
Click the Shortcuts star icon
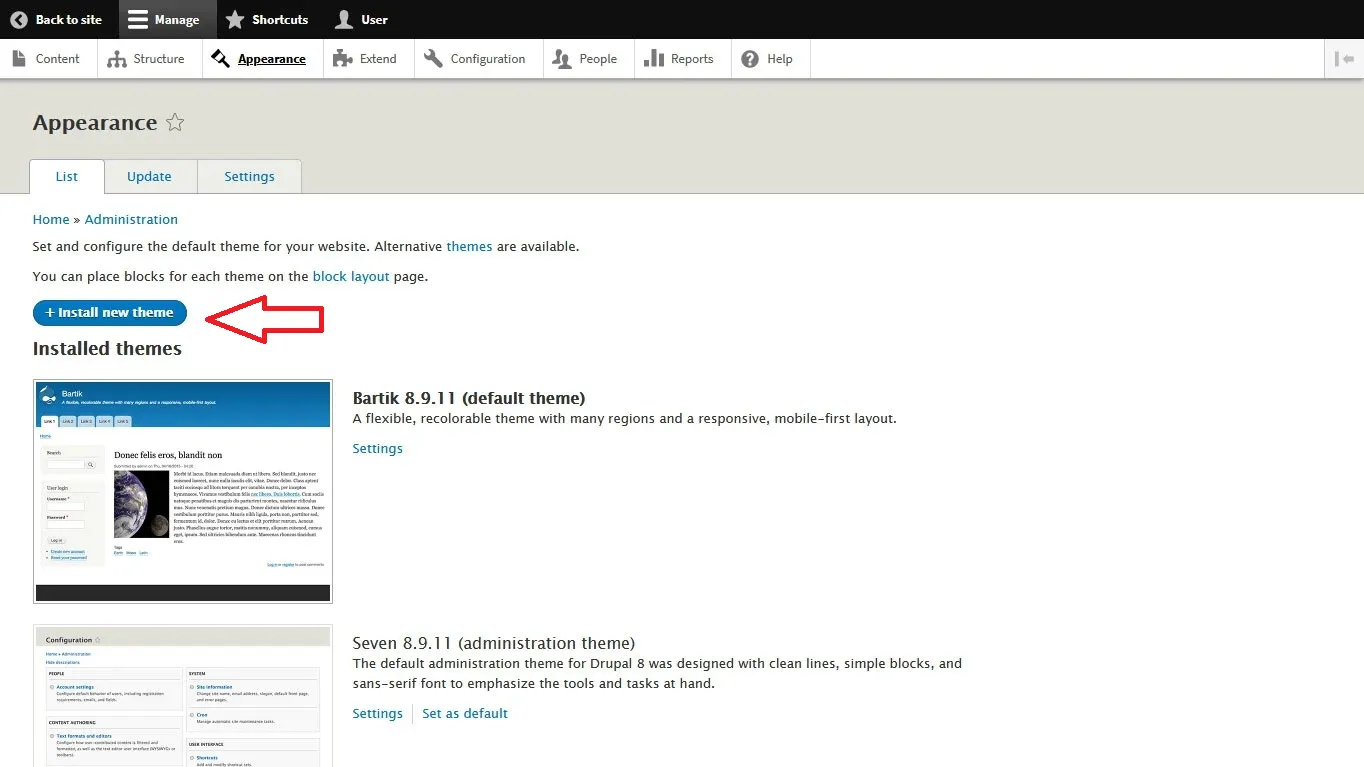(x=234, y=19)
